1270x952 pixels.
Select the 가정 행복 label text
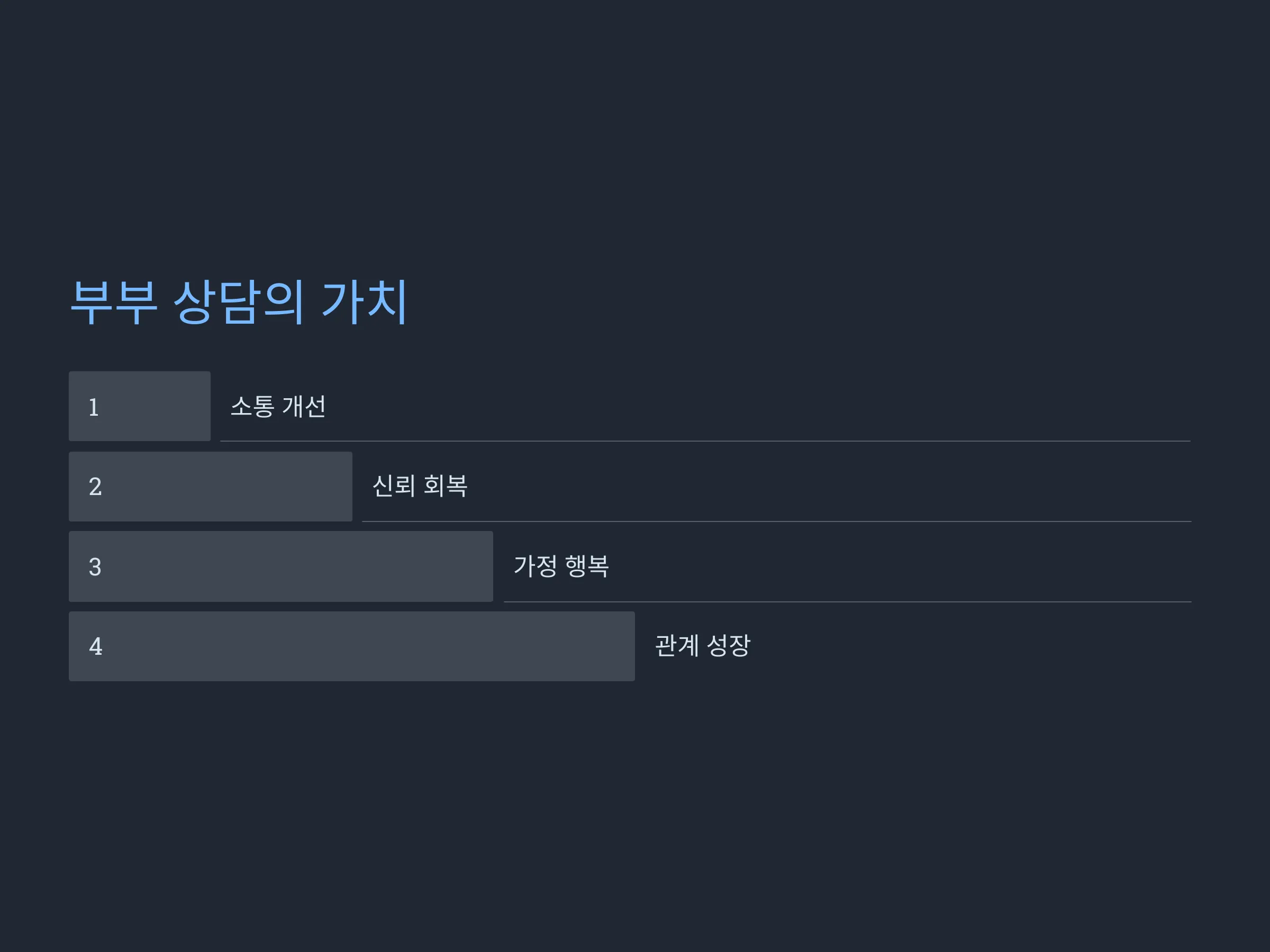[x=561, y=566]
